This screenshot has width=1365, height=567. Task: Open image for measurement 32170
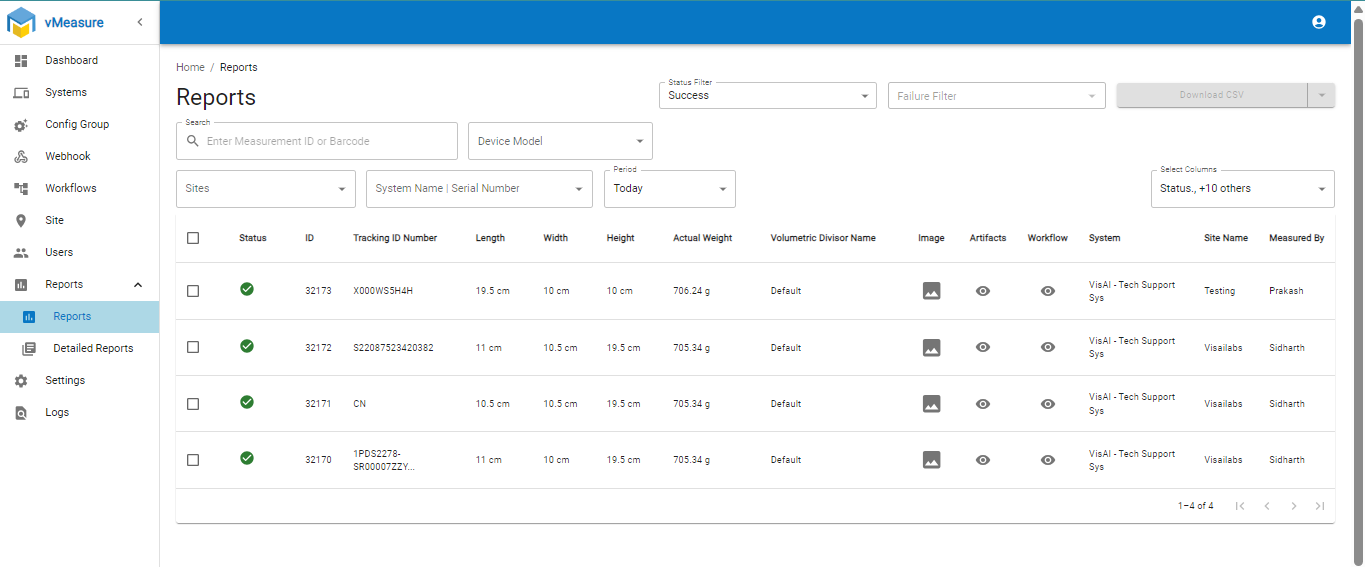[x=931, y=460]
